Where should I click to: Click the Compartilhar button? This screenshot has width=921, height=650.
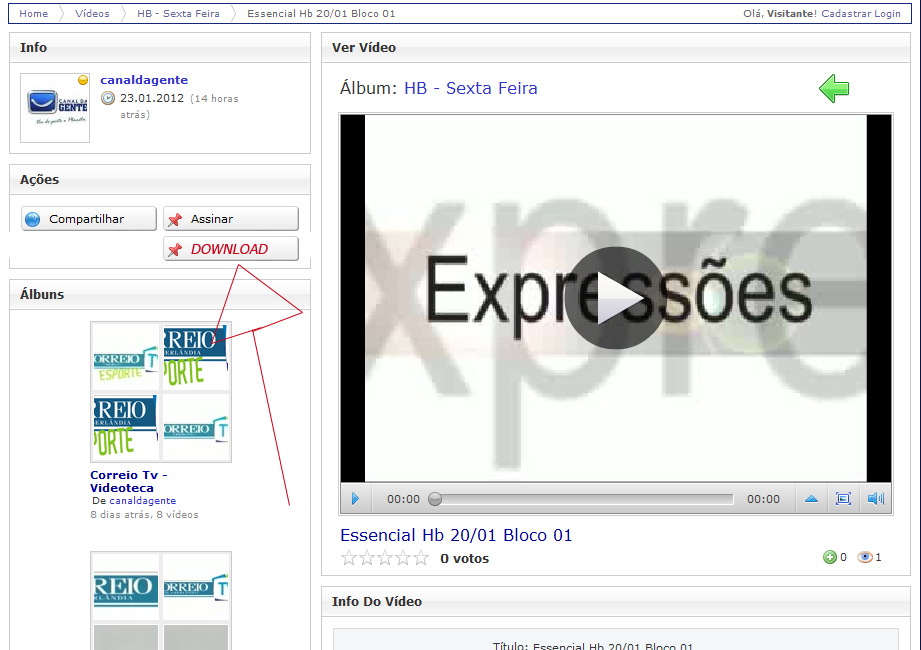coord(88,219)
